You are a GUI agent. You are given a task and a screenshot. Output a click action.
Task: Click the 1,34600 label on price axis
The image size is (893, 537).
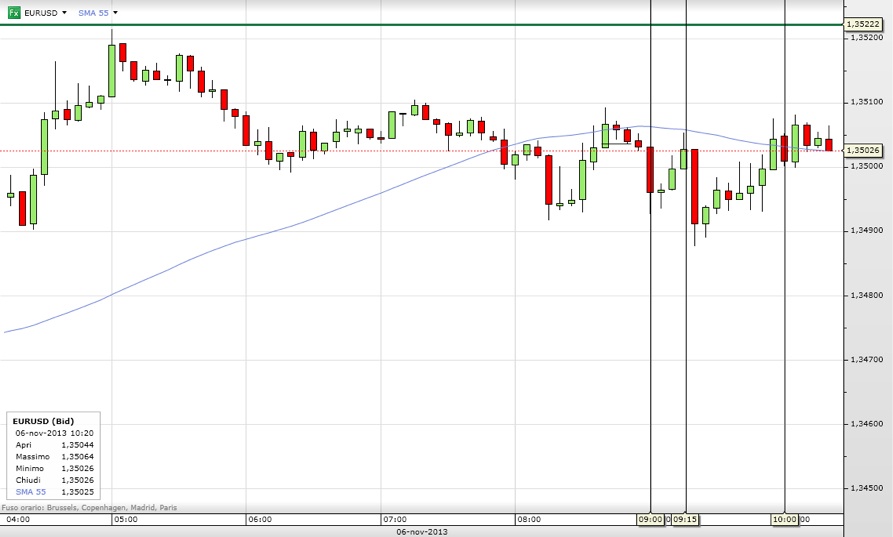pos(865,424)
